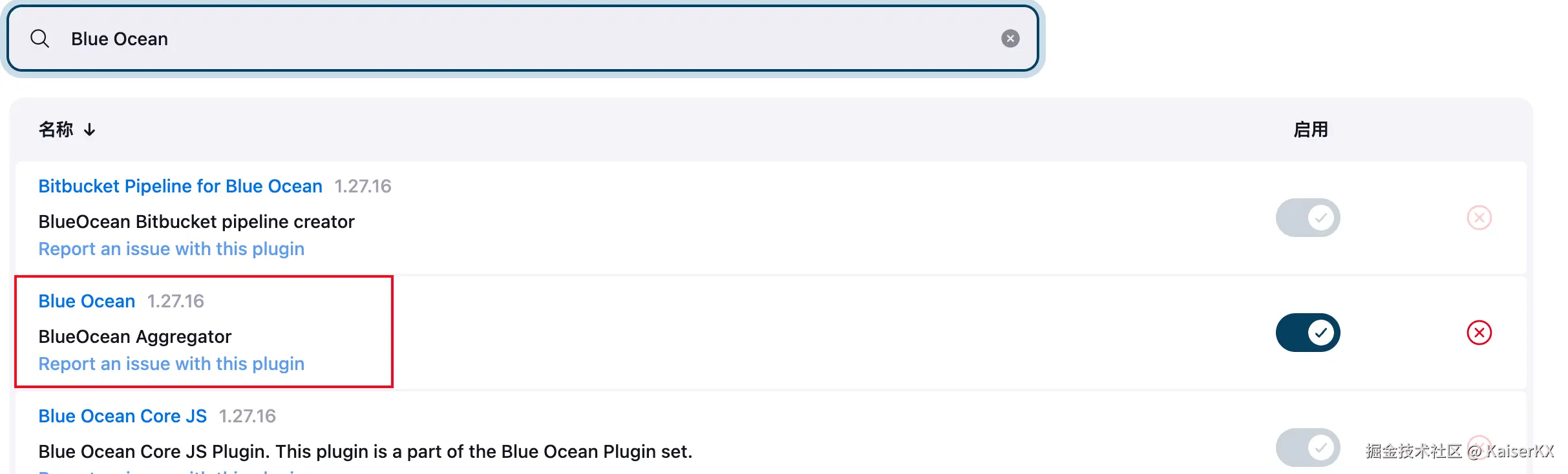
Task: Toggle the Blue Ocean Core JS switch
Action: 1308,447
